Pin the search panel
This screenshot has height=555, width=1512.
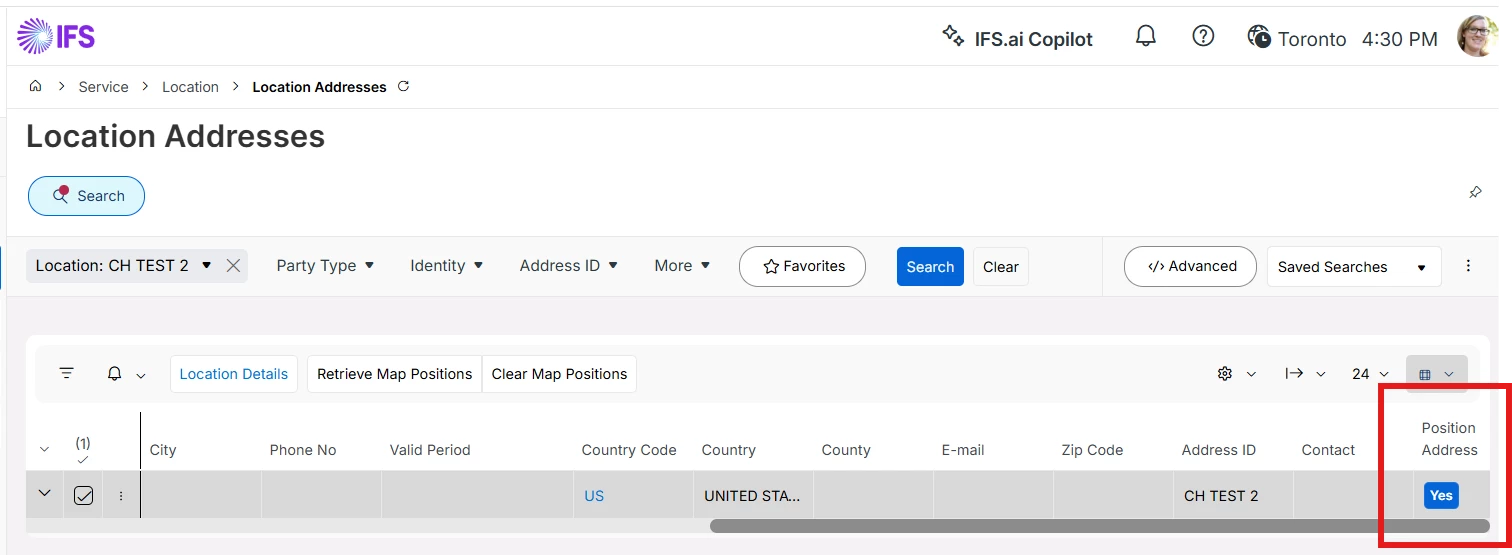click(1475, 193)
